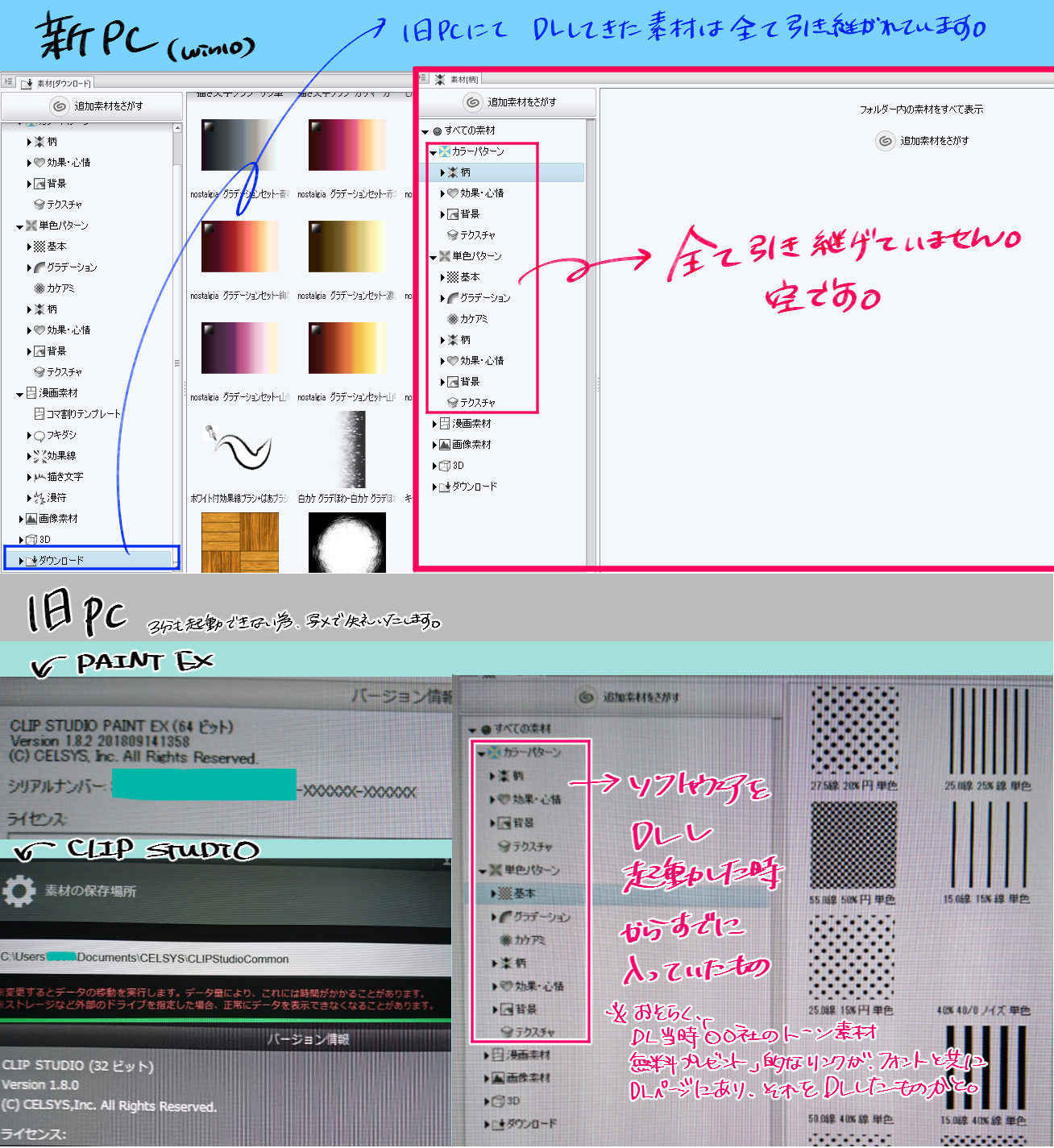Image resolution: width=1054 pixels, height=1148 pixels.
Task: Select the wood parquet texture thumbnail
Action: point(239,542)
